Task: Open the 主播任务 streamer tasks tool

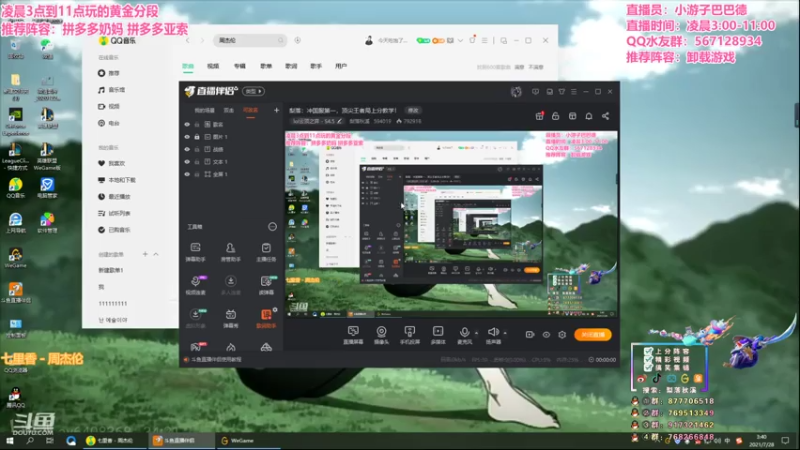Action: 266,252
